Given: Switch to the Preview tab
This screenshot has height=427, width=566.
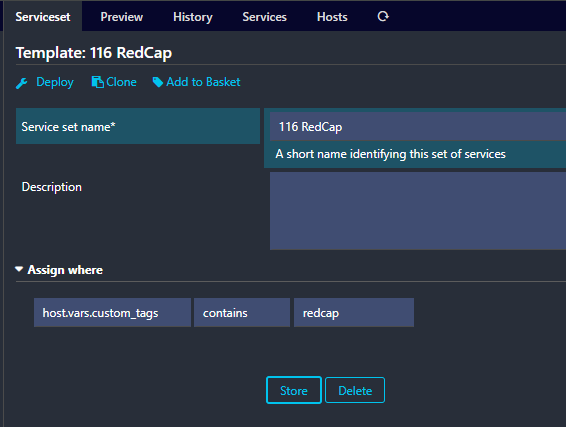Looking at the screenshot, I should click(x=122, y=17).
